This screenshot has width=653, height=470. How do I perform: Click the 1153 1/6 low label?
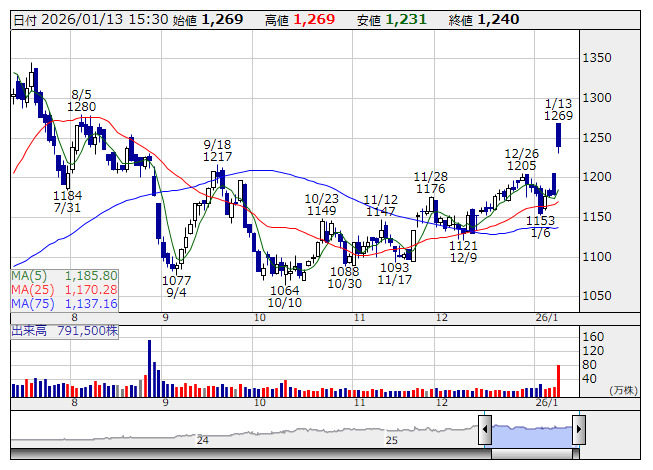point(541,226)
